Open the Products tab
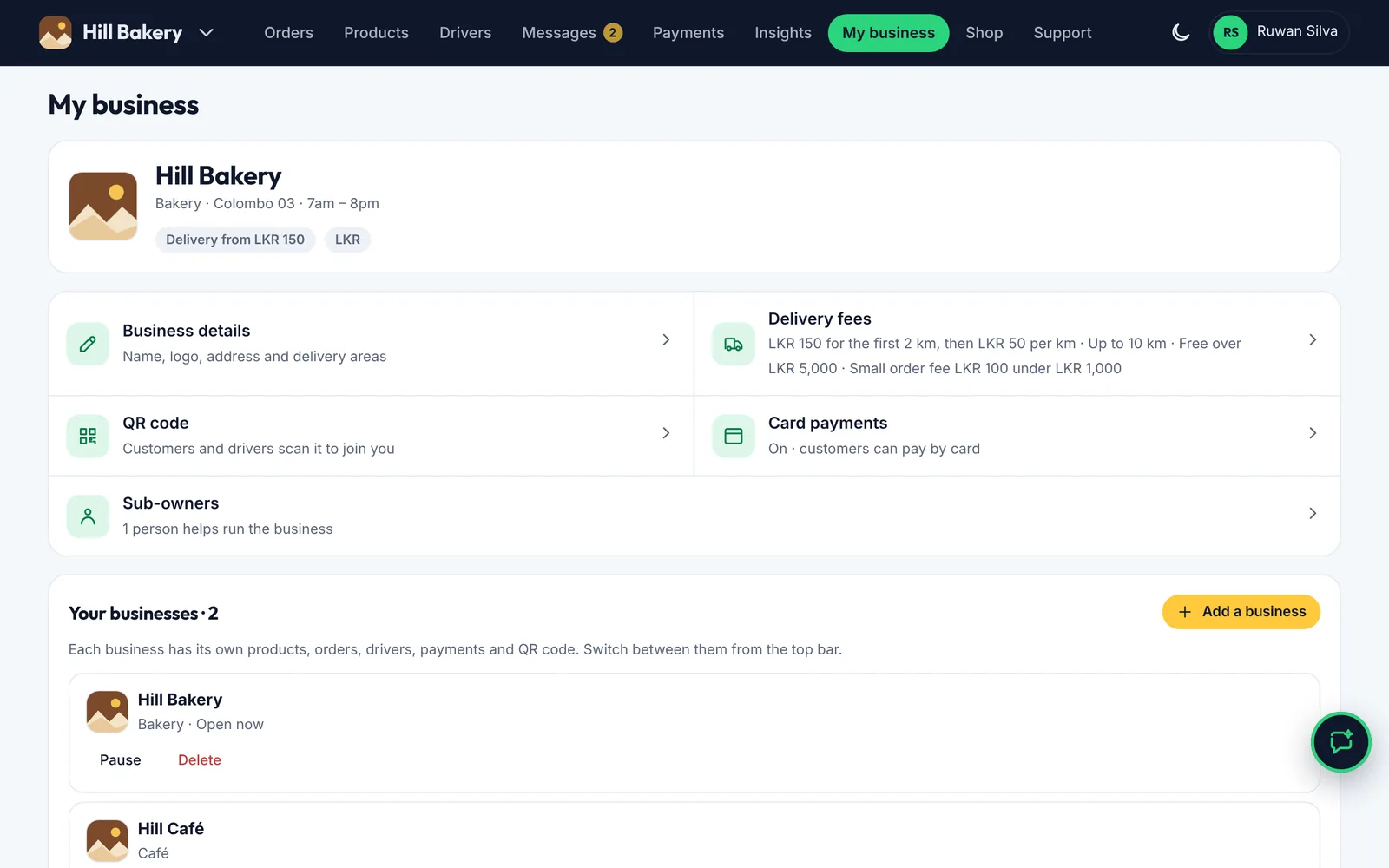 click(x=376, y=33)
